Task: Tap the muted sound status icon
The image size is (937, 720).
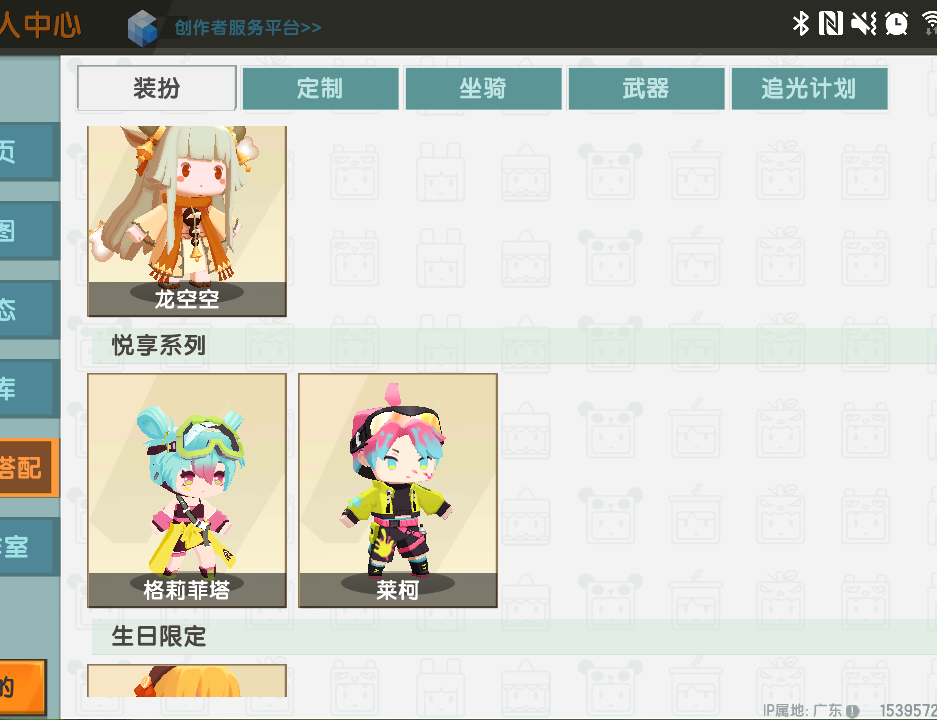Action: pyautogui.click(x=863, y=24)
